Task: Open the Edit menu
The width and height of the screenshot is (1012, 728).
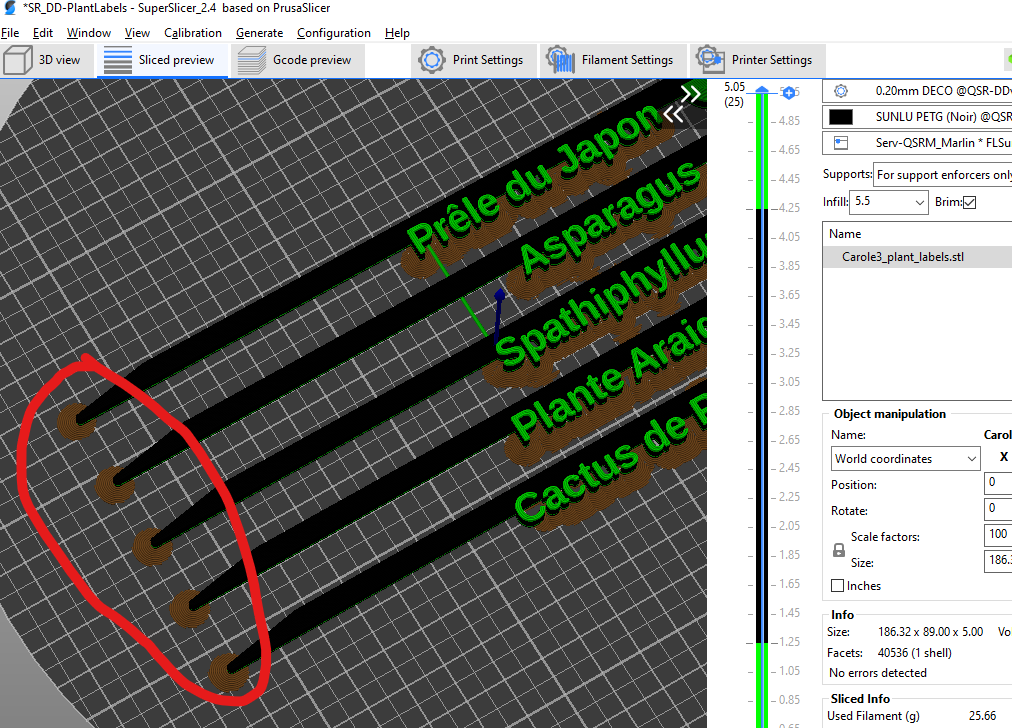Action: [x=43, y=33]
